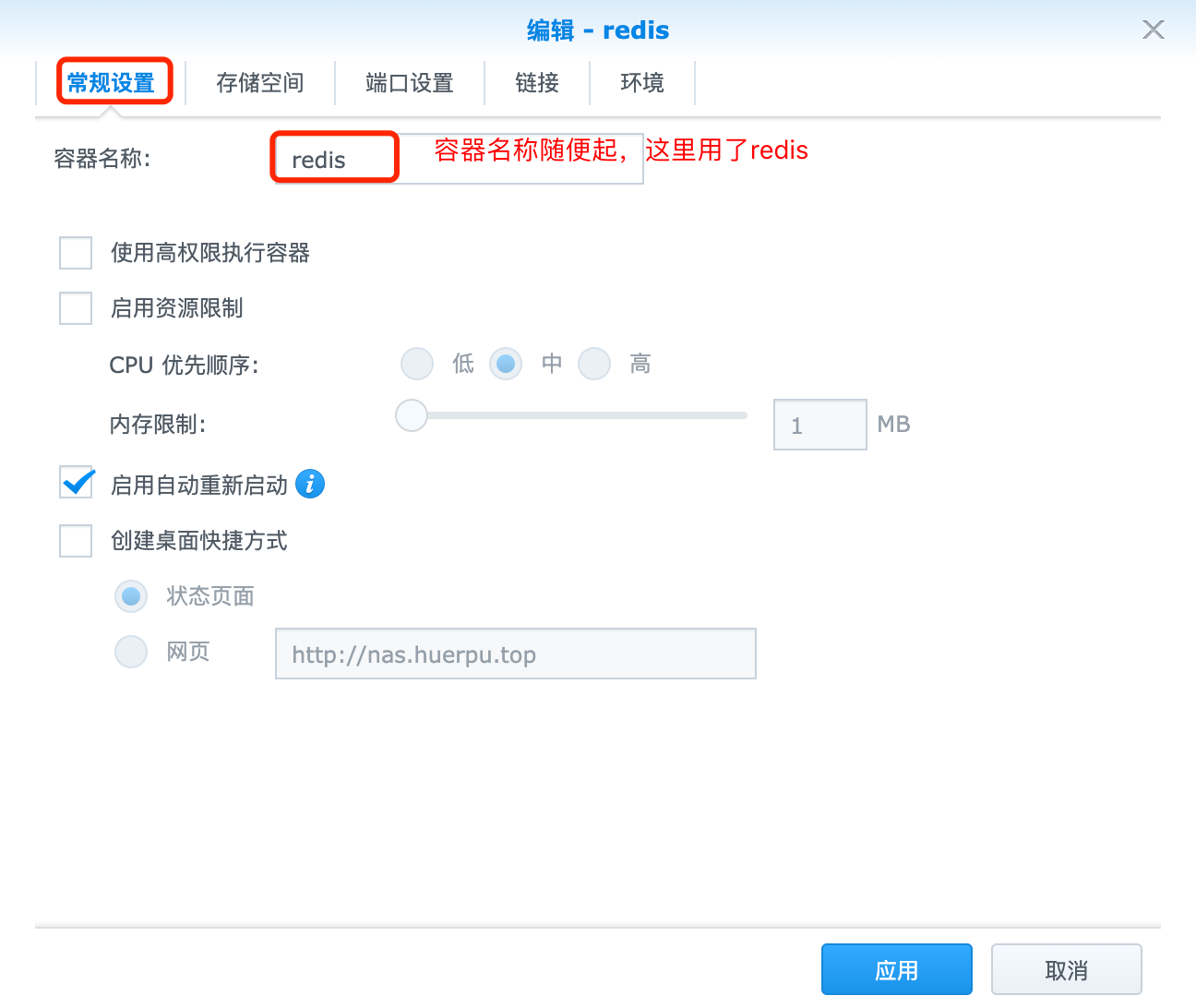Select 低 CPU priority radio button
The height and width of the screenshot is (1008, 1196).
[417, 364]
